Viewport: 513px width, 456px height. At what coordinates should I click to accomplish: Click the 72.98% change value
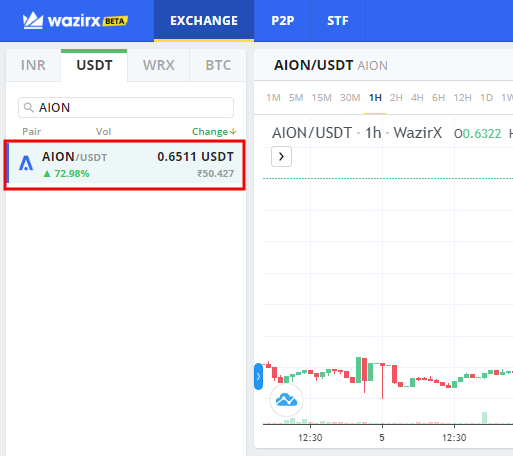tap(66, 174)
